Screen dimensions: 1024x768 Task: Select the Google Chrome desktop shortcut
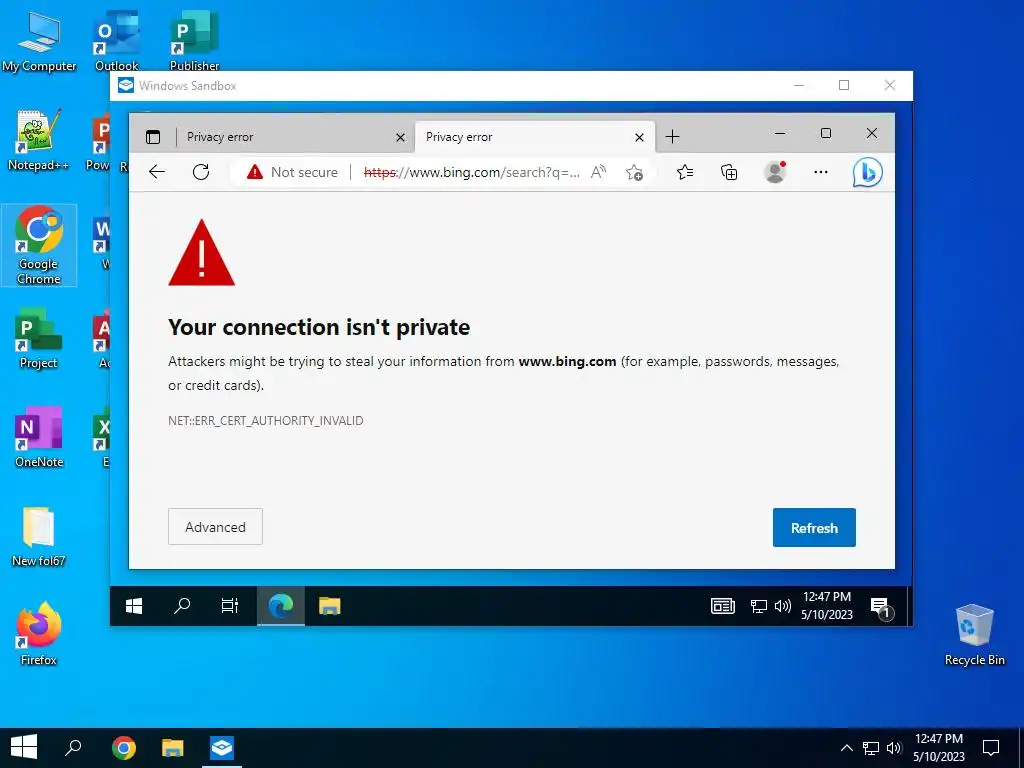(39, 245)
